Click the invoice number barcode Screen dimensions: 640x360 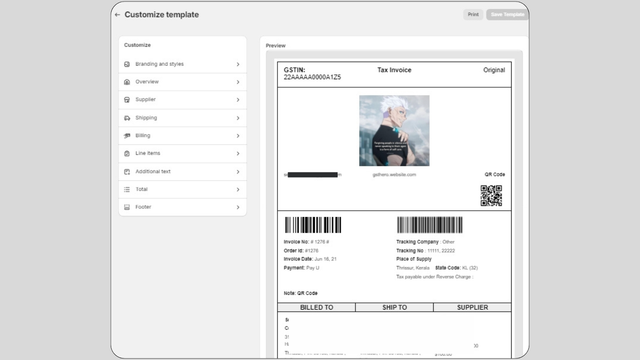click(x=313, y=225)
